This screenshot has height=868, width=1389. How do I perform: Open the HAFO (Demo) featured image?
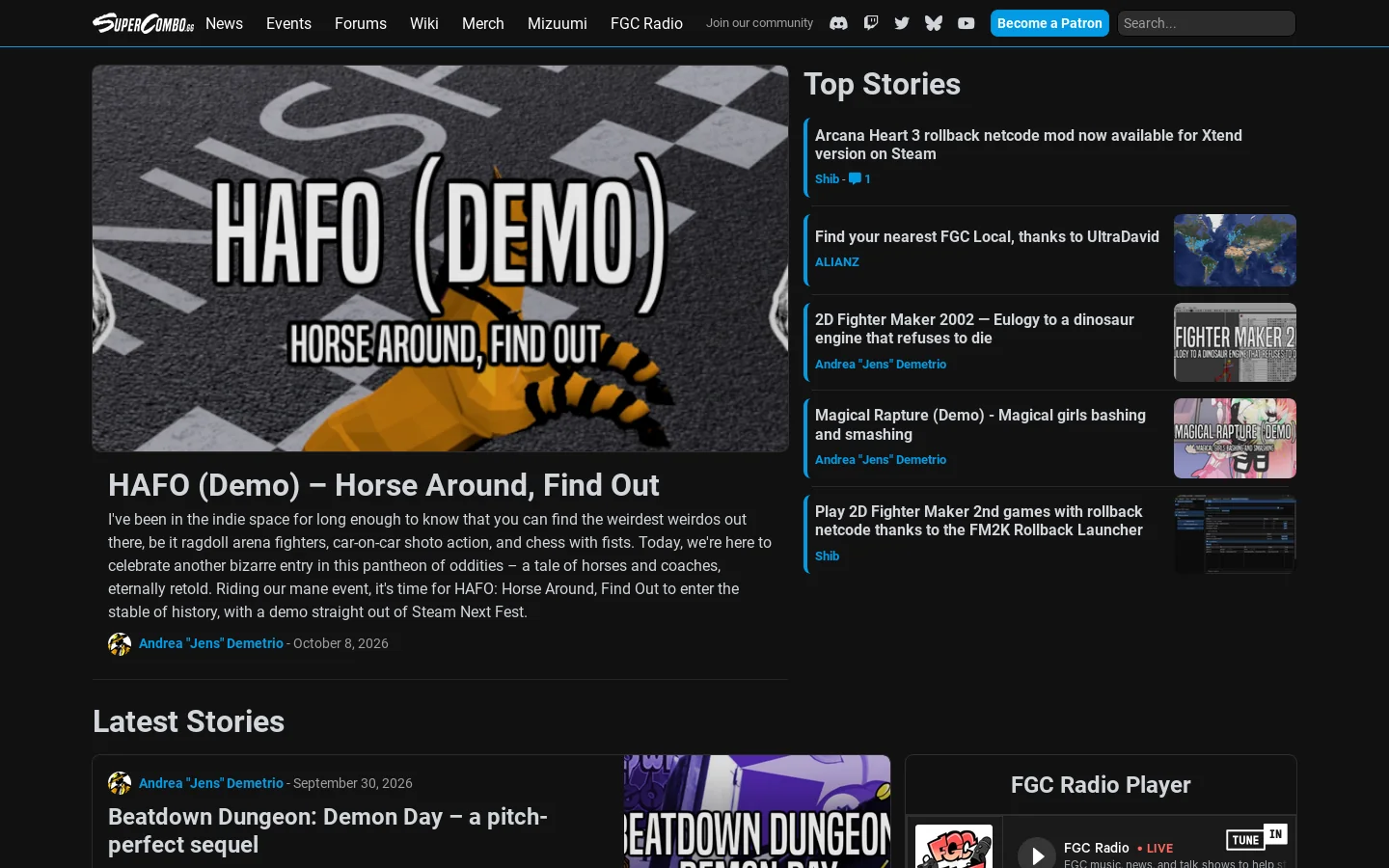coord(440,258)
